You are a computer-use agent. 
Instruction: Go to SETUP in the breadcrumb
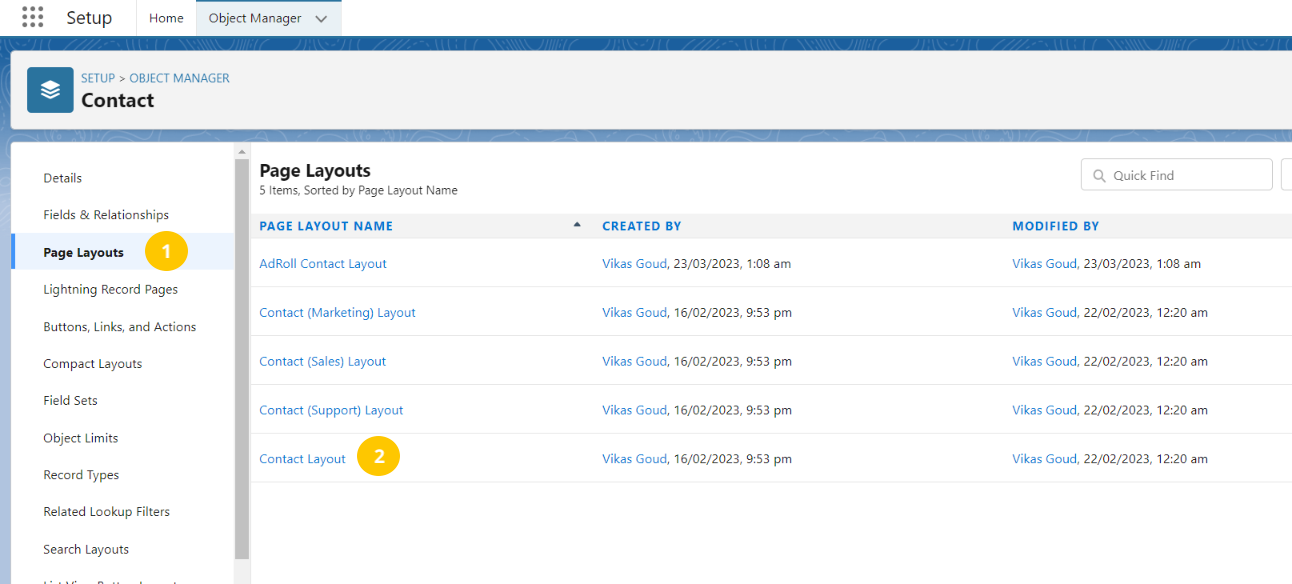click(98, 78)
